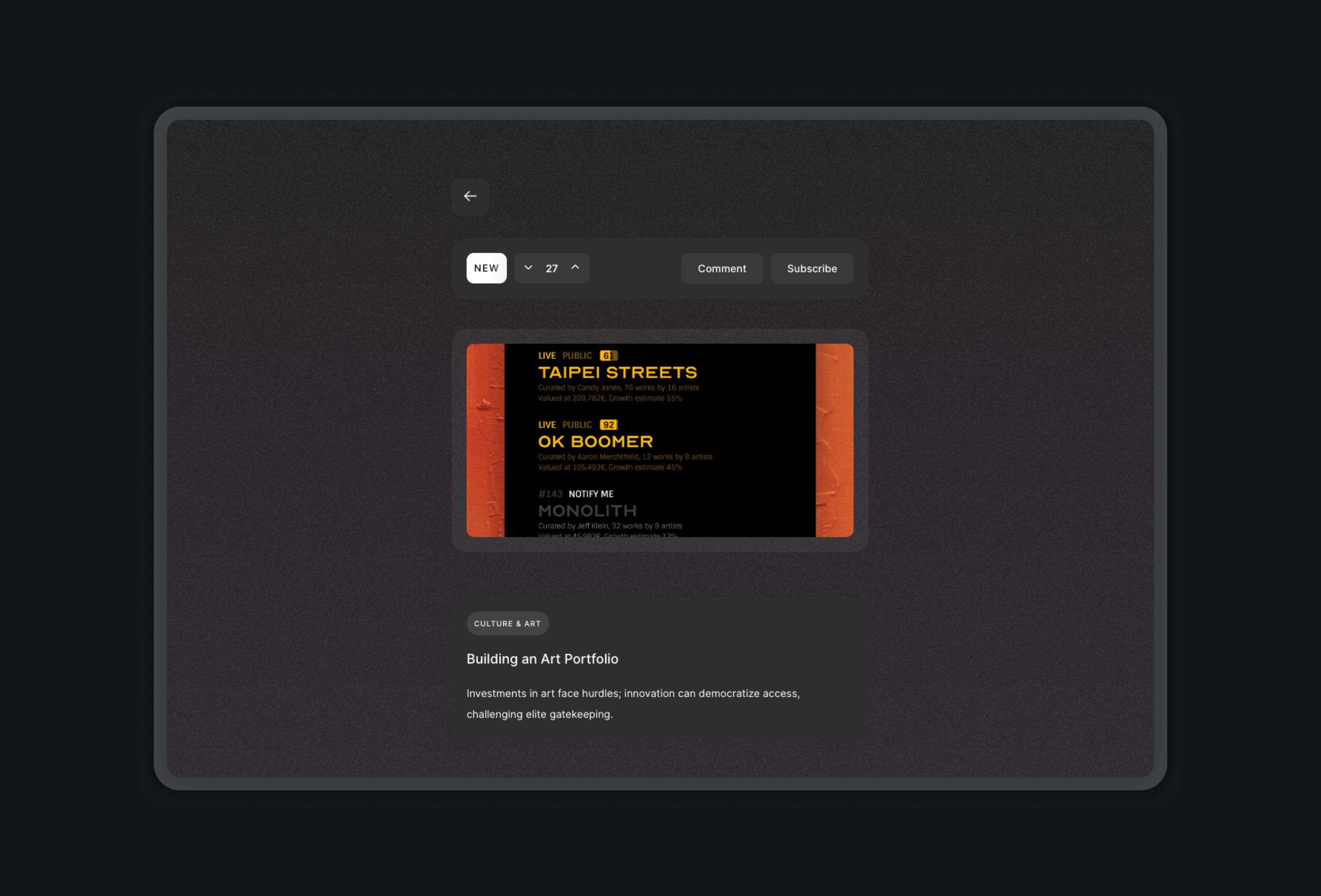This screenshot has width=1321, height=896.
Task: Click PUBLIC label above OK Boomer
Action: pos(577,425)
